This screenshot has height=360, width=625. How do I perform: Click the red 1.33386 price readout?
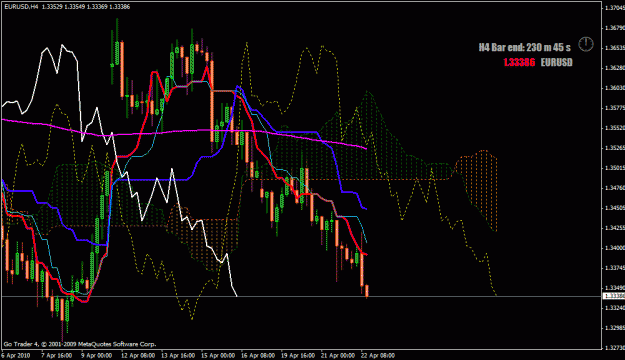point(519,63)
